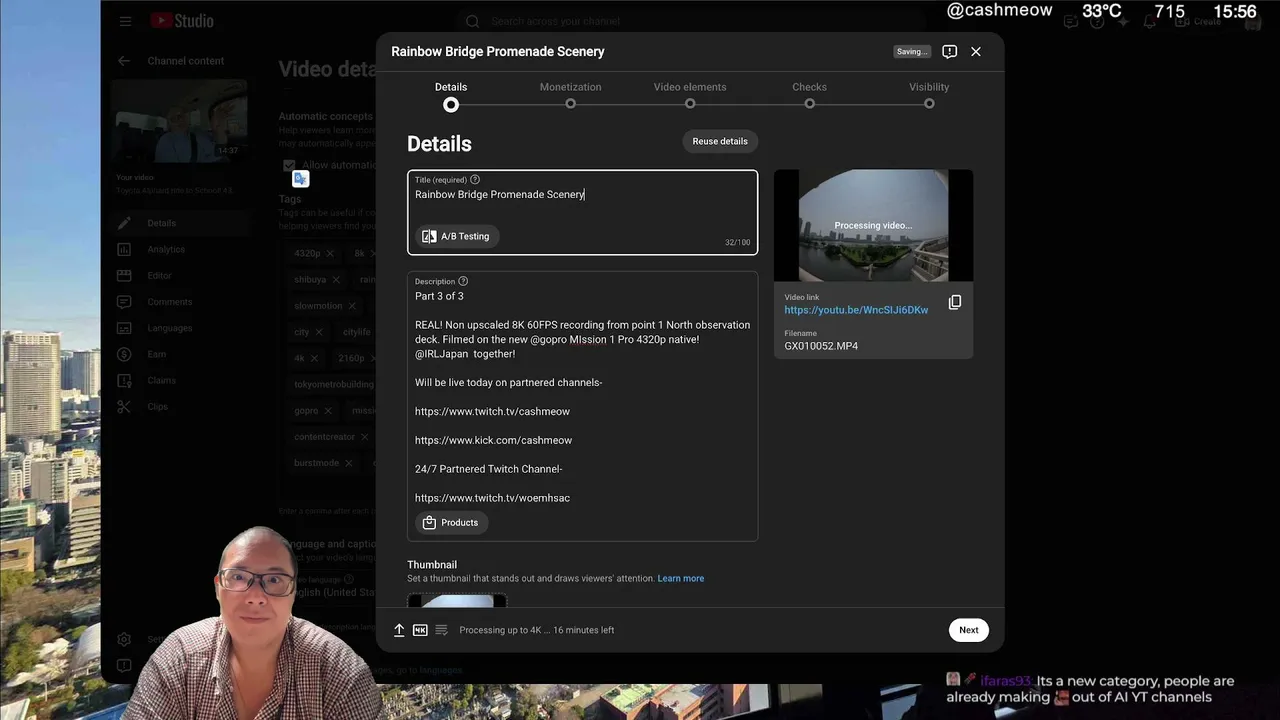Go to the Video elements step

690,95
